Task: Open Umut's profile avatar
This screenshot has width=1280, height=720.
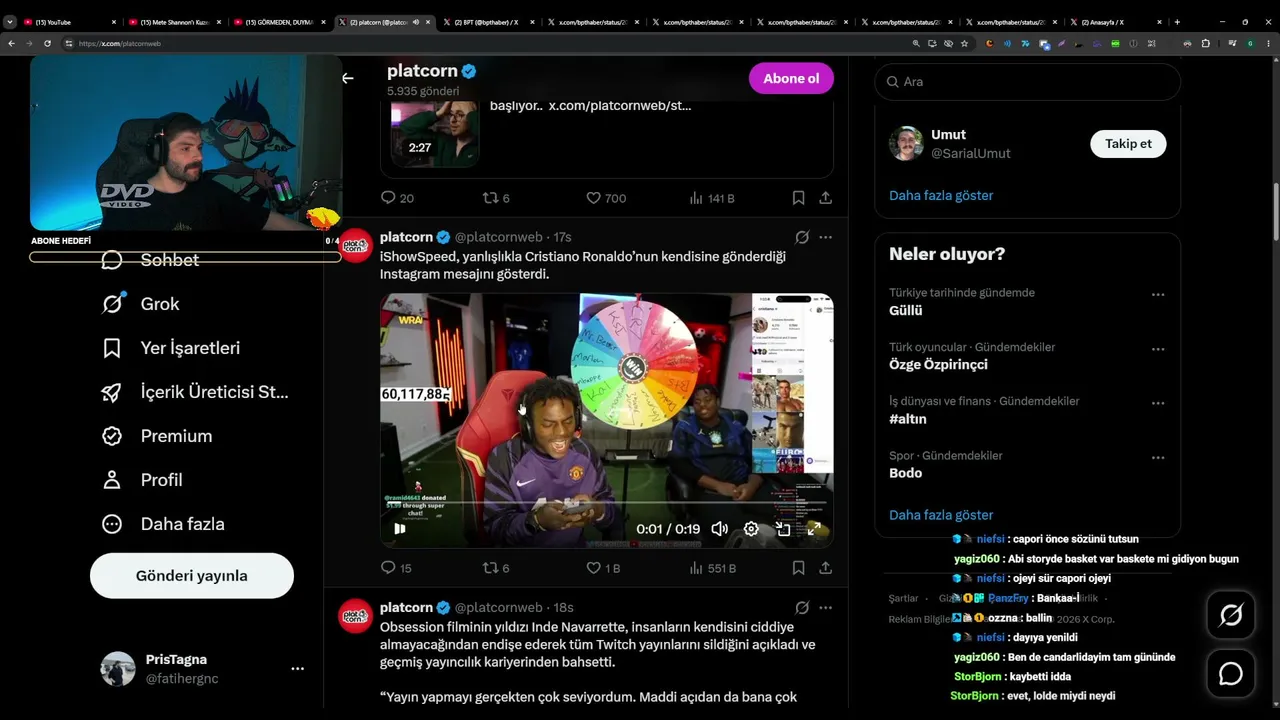Action: (906, 144)
